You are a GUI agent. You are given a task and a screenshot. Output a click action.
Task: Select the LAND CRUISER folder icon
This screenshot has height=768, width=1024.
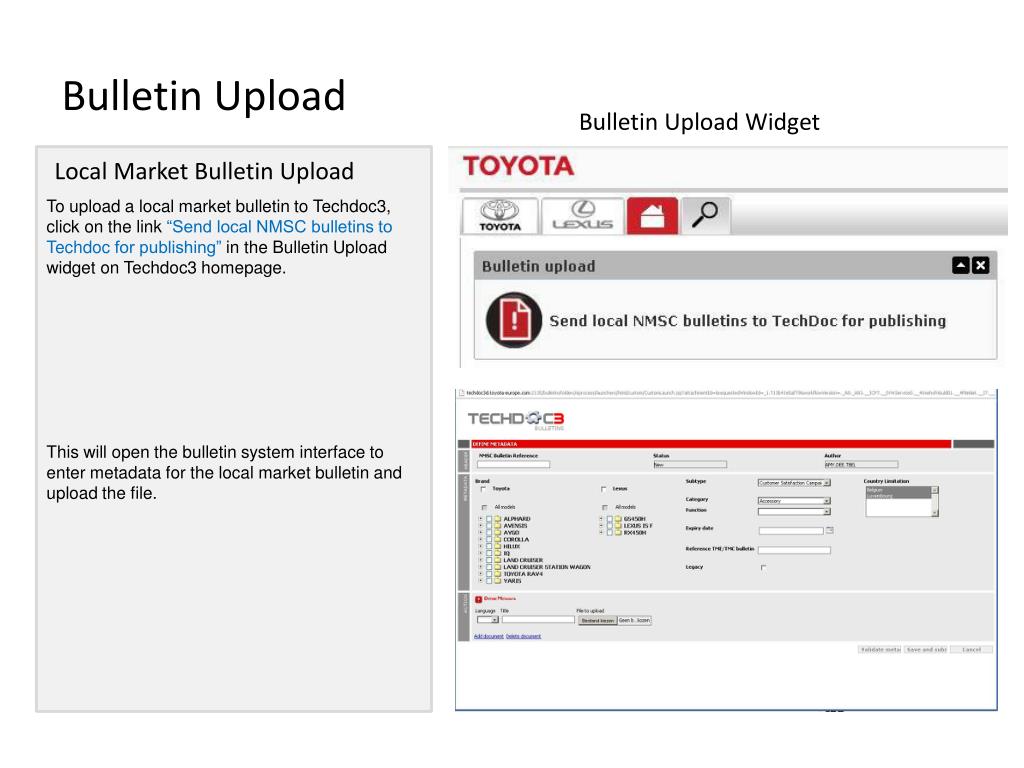[x=498, y=560]
